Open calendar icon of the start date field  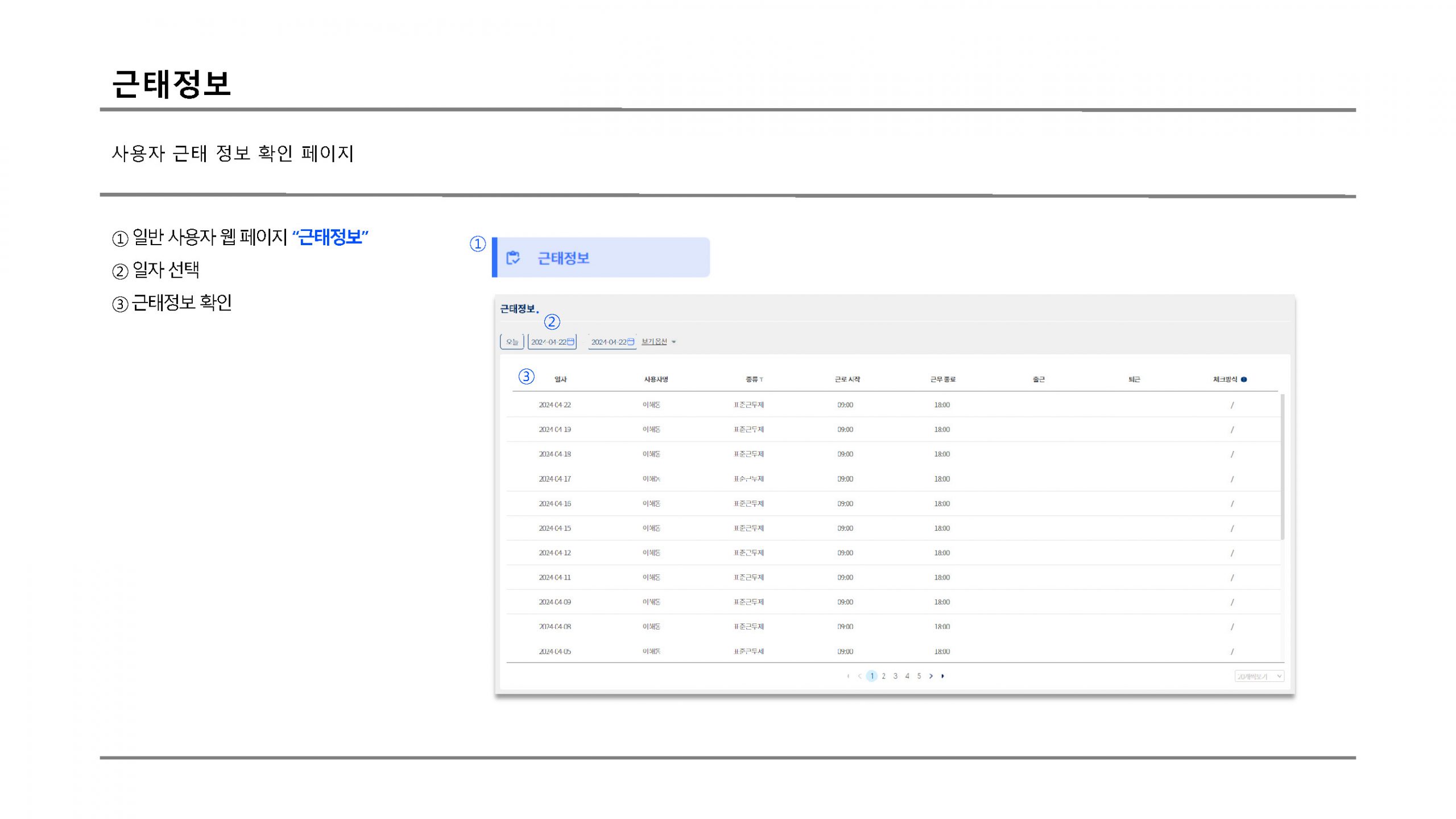[570, 341]
